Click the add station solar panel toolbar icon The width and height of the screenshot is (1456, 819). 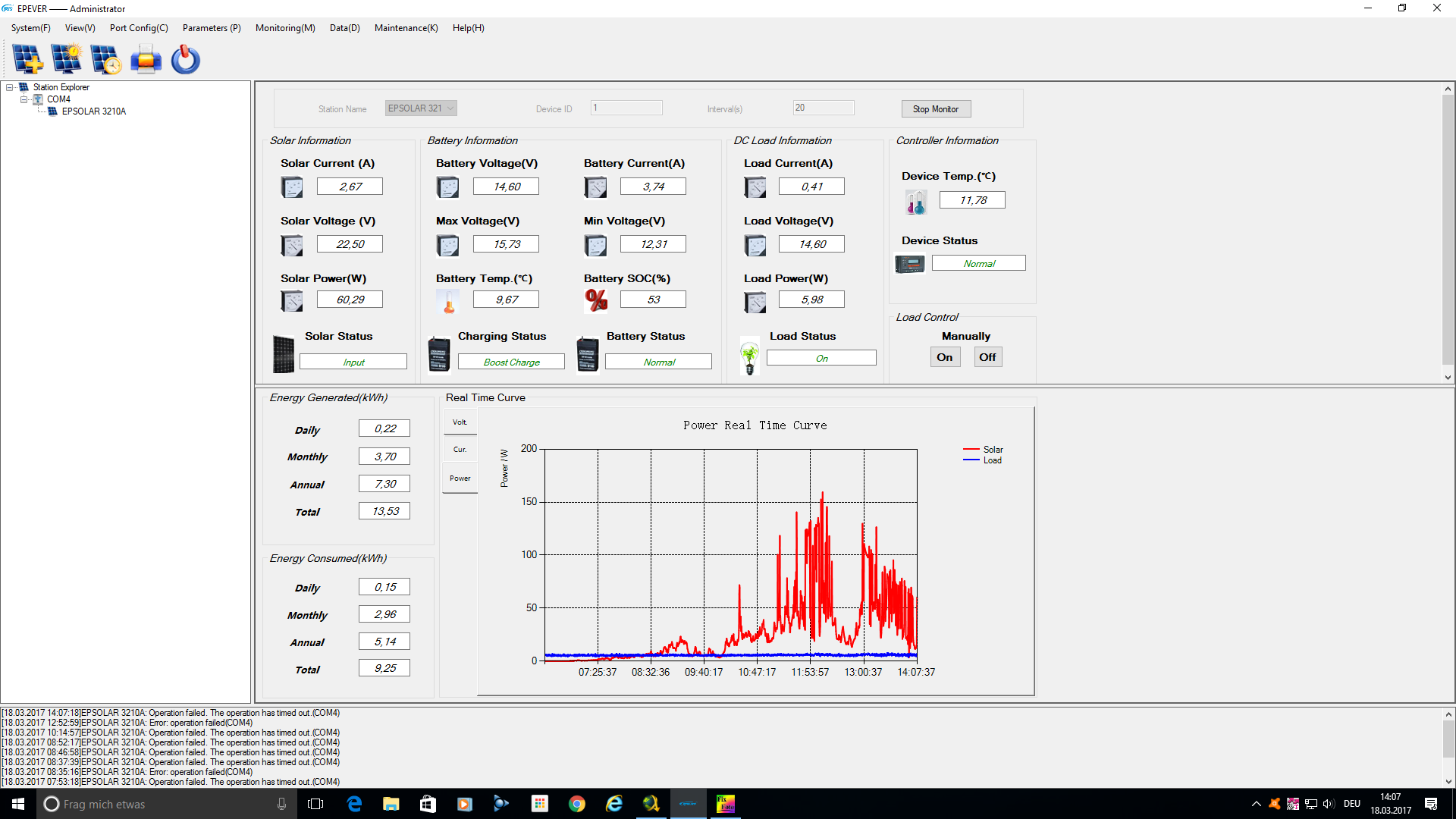coord(27,59)
